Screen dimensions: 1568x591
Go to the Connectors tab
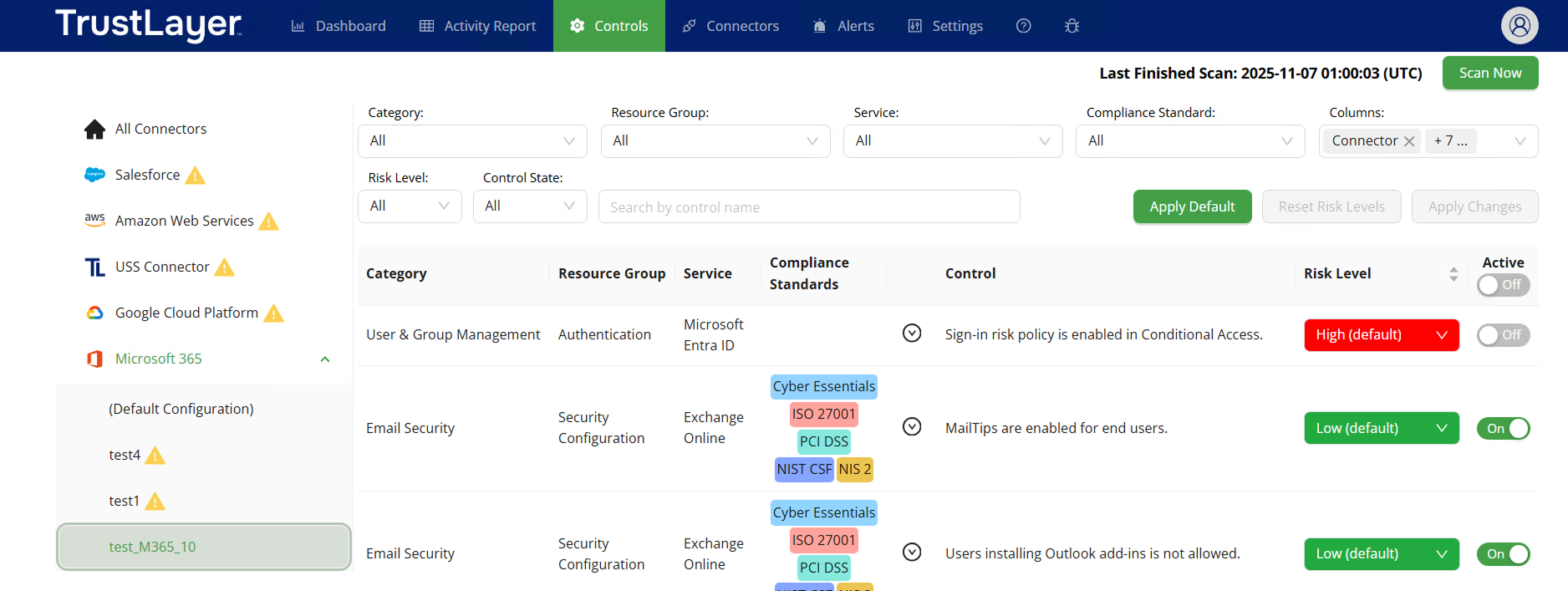tap(731, 26)
